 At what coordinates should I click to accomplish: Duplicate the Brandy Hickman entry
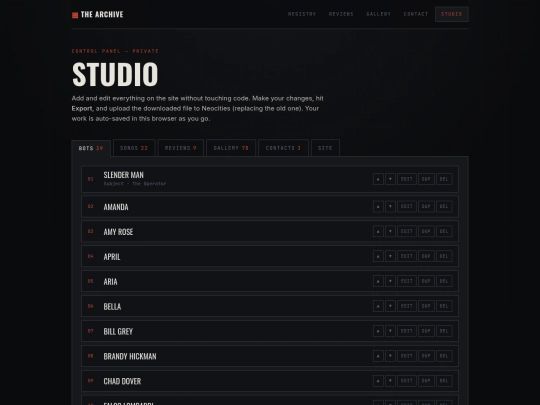pyautogui.click(x=426, y=356)
